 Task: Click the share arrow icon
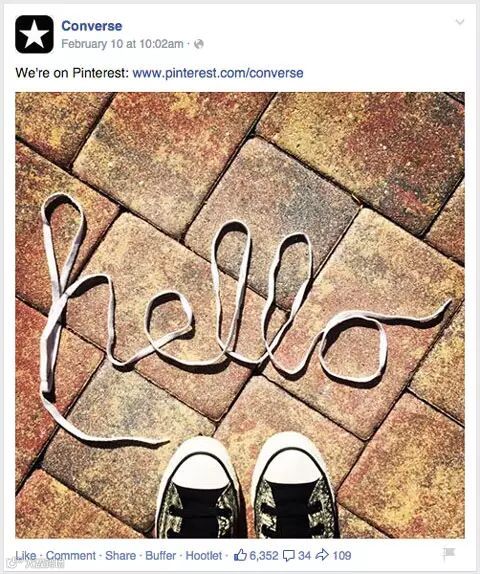pyautogui.click(x=322, y=555)
